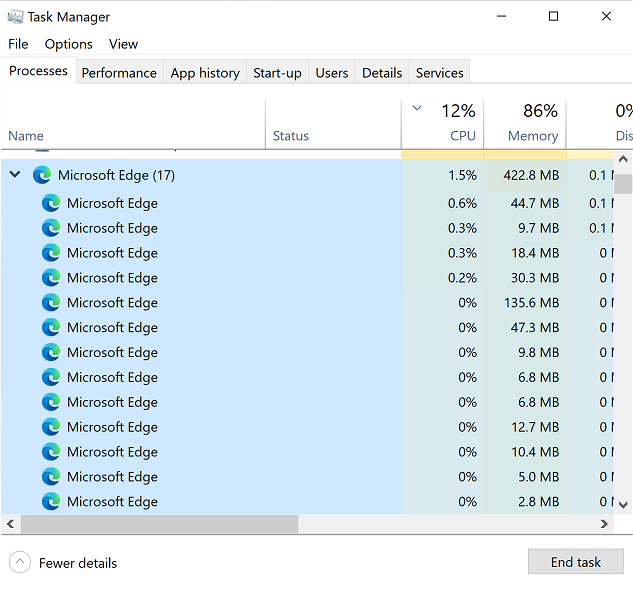Open the Options menu
Image resolution: width=633 pixels, height=589 pixels.
[69, 44]
